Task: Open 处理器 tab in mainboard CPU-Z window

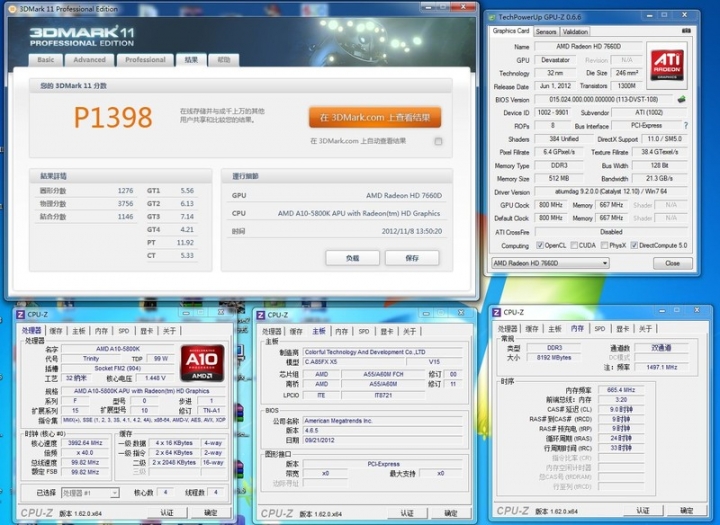Action: tap(272, 331)
